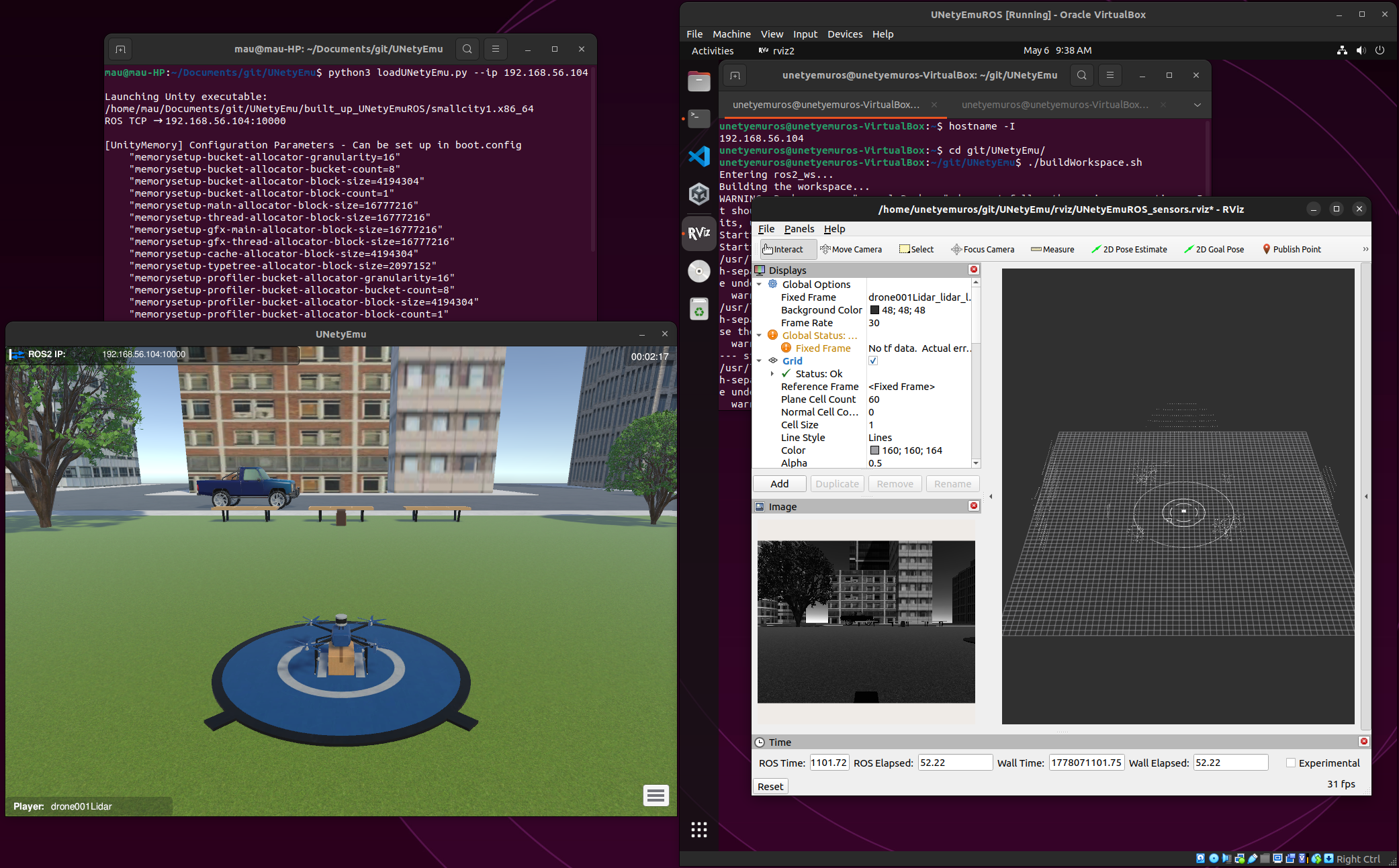1399x868 pixels.
Task: Open the Panels menu in RViz
Action: [x=799, y=229]
